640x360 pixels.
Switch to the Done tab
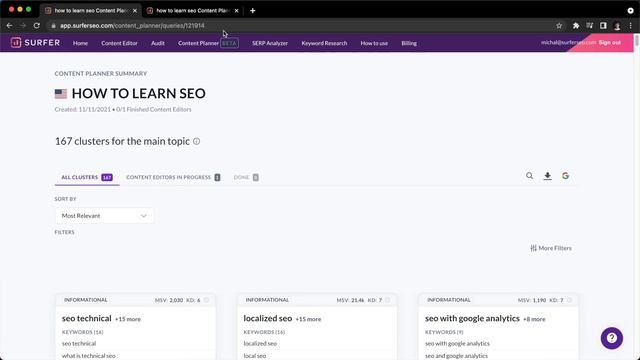pos(246,177)
